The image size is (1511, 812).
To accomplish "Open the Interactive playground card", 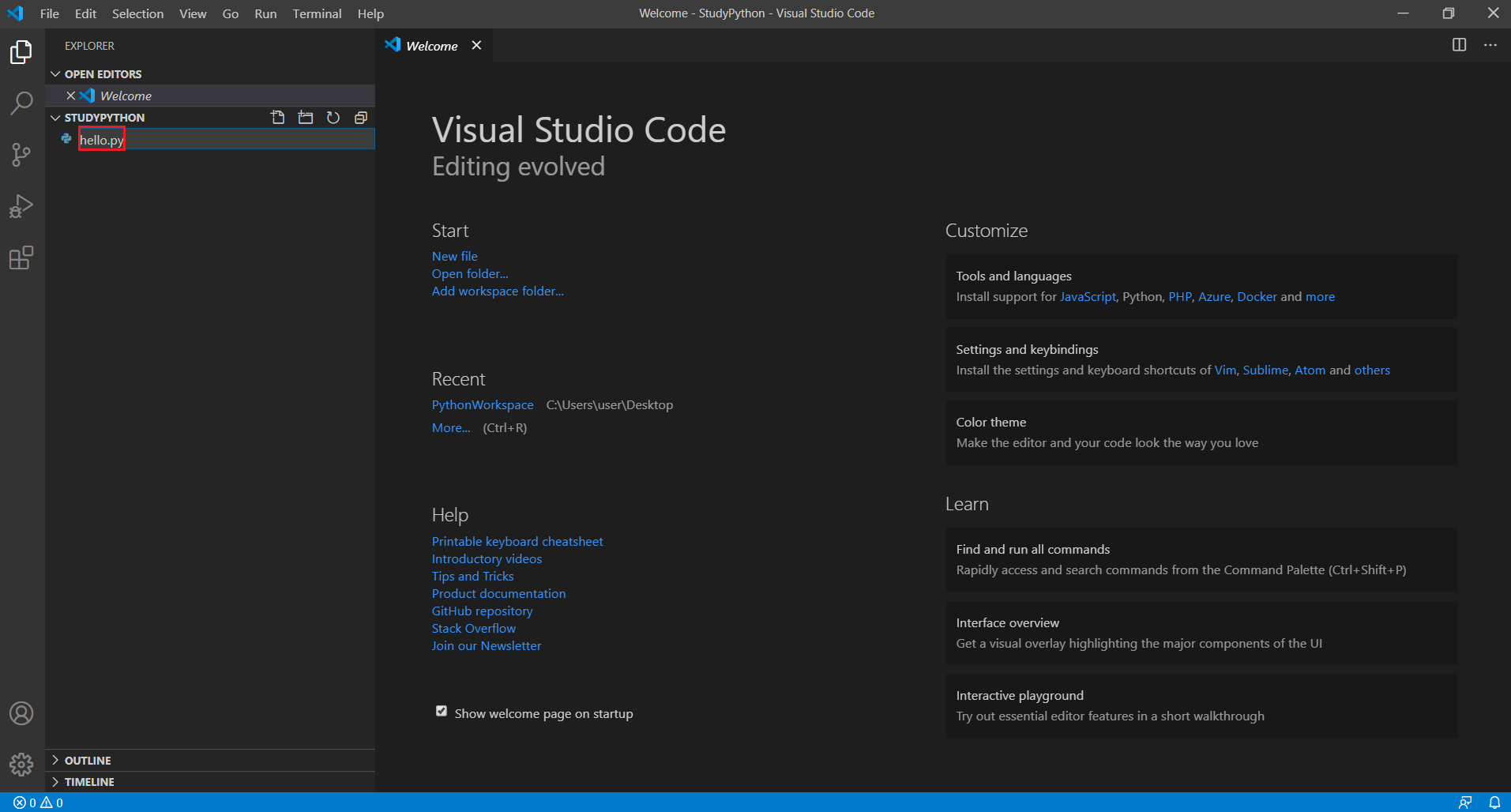I will click(1202, 706).
